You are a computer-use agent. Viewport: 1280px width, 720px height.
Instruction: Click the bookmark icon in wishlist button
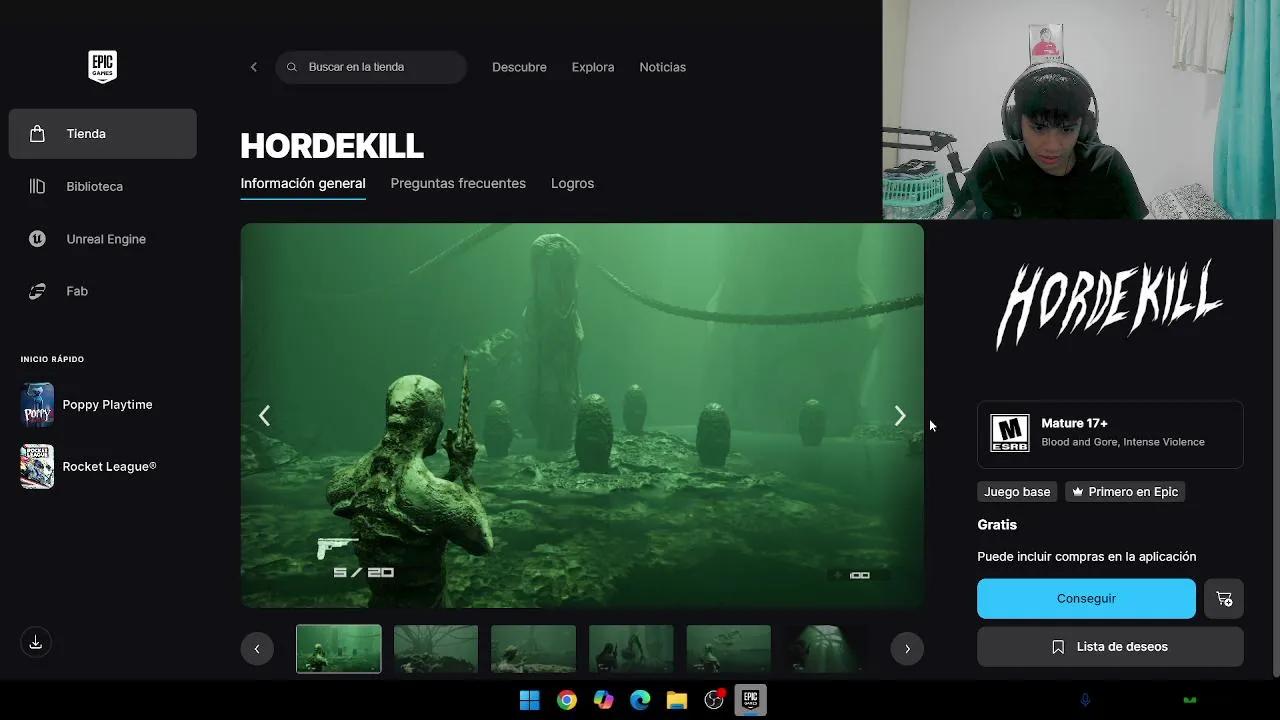tap(1058, 647)
